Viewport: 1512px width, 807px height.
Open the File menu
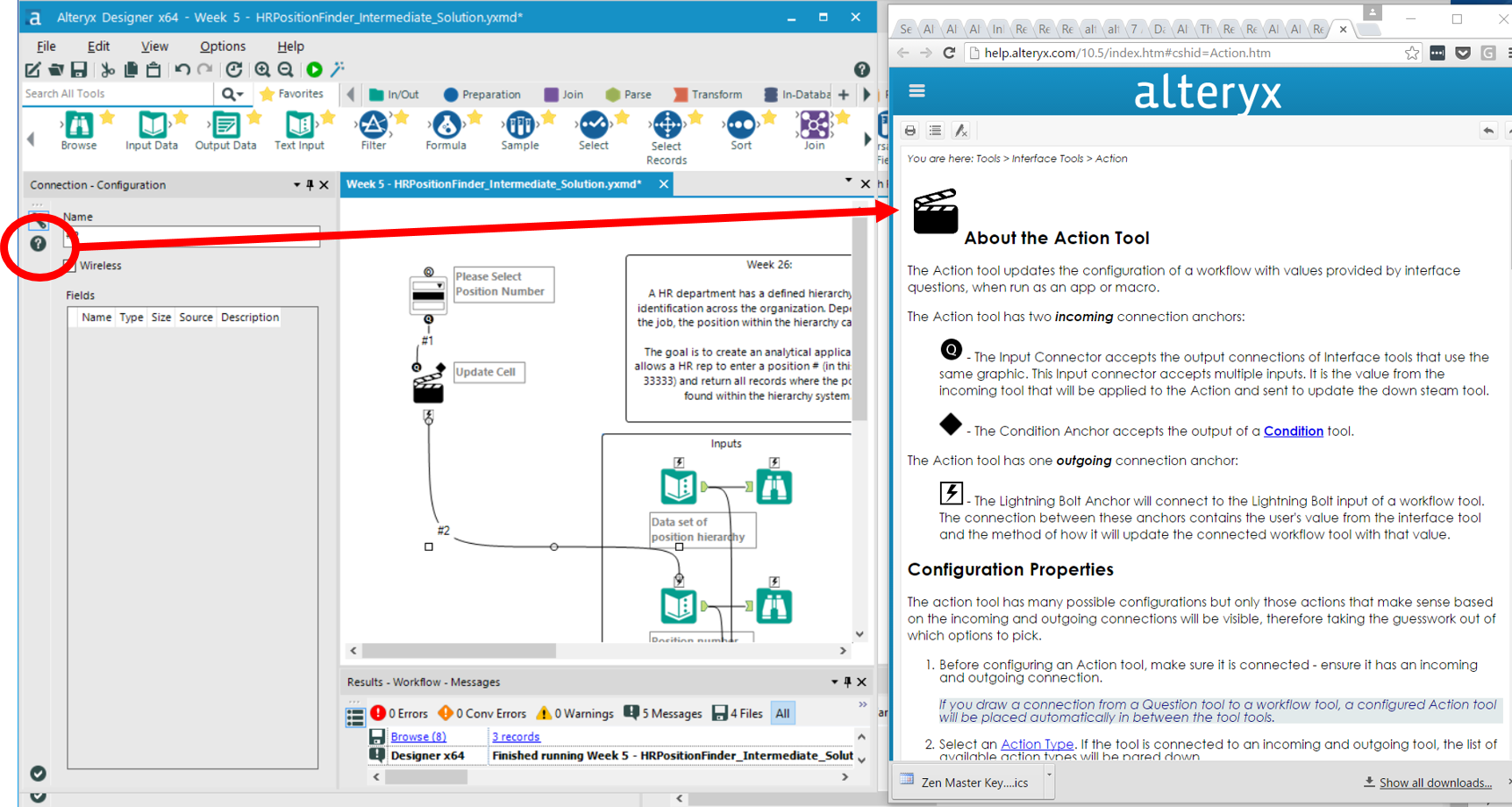[46, 46]
